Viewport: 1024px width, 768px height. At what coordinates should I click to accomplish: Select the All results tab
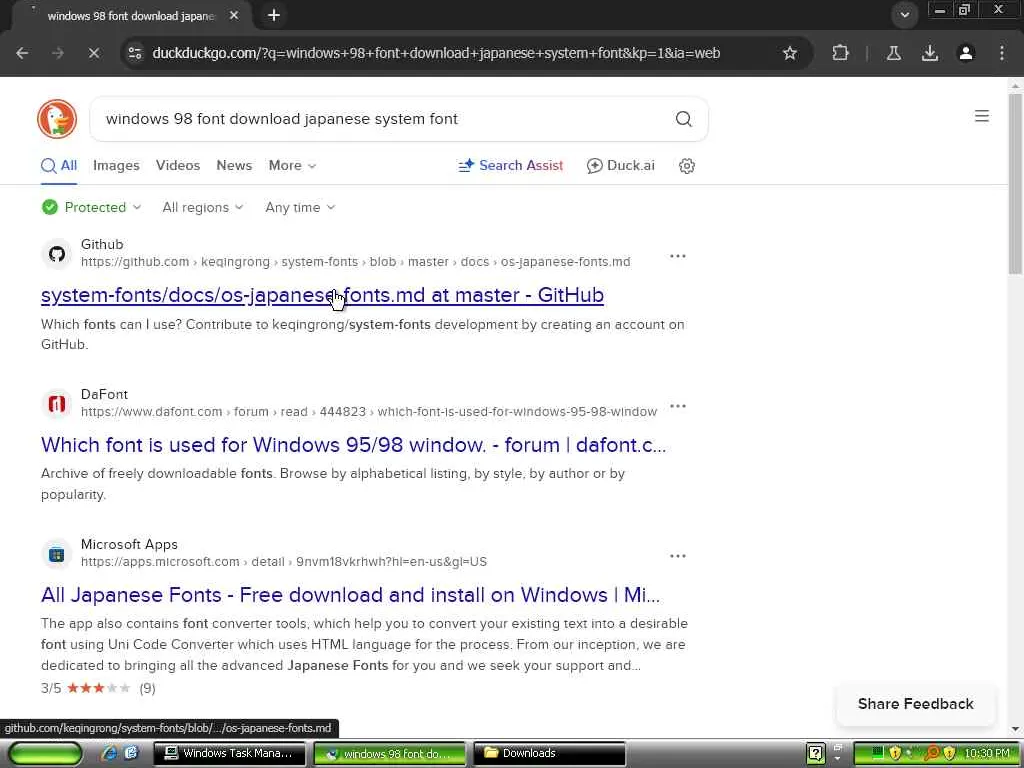(x=59, y=166)
